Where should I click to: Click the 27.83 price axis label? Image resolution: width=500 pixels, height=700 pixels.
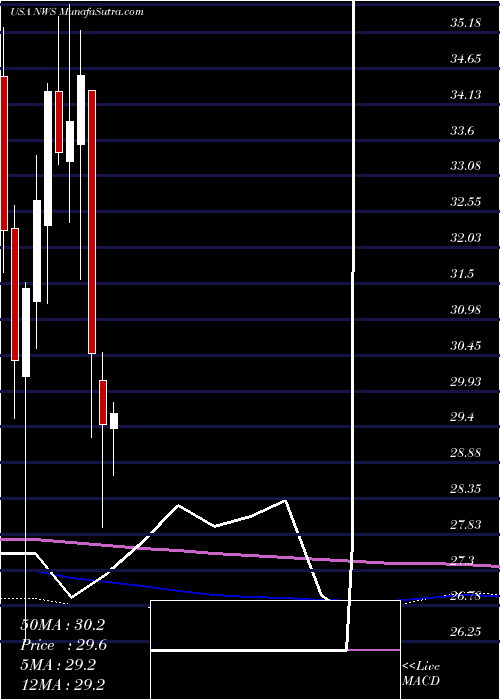(465, 524)
